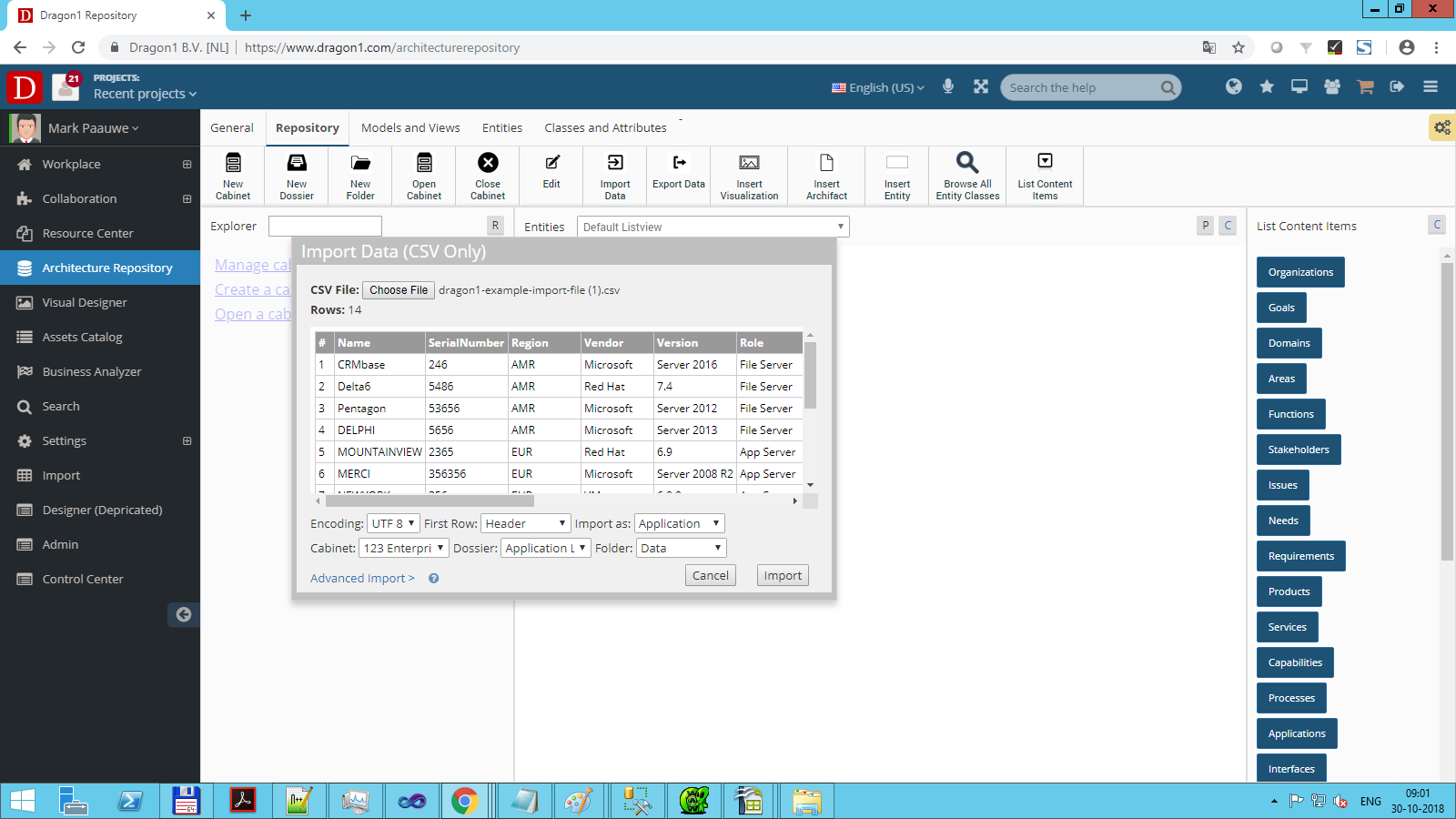
Task: Go to Business Analyzer in sidebar
Action: [100, 371]
